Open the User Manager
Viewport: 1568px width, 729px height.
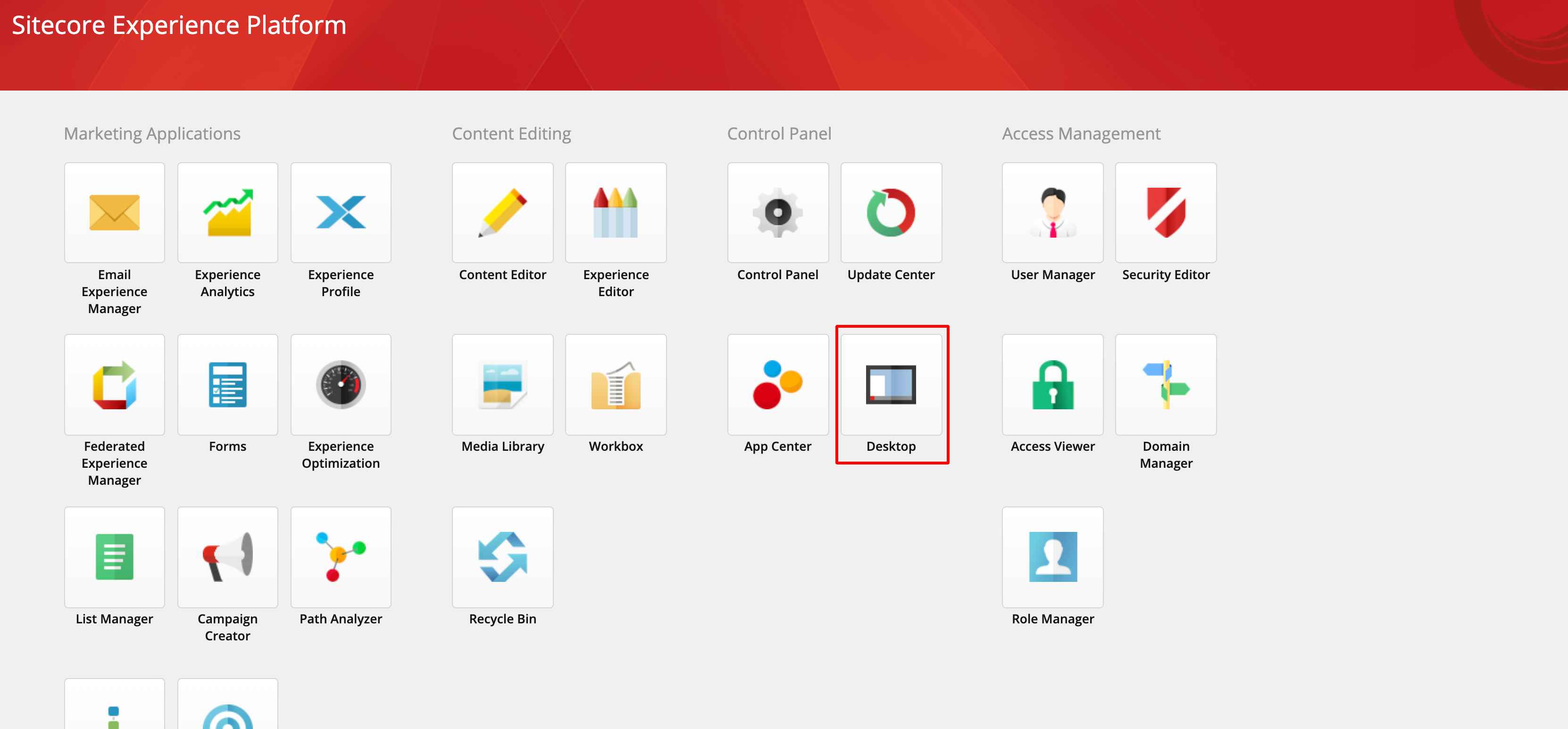pyautogui.click(x=1053, y=212)
